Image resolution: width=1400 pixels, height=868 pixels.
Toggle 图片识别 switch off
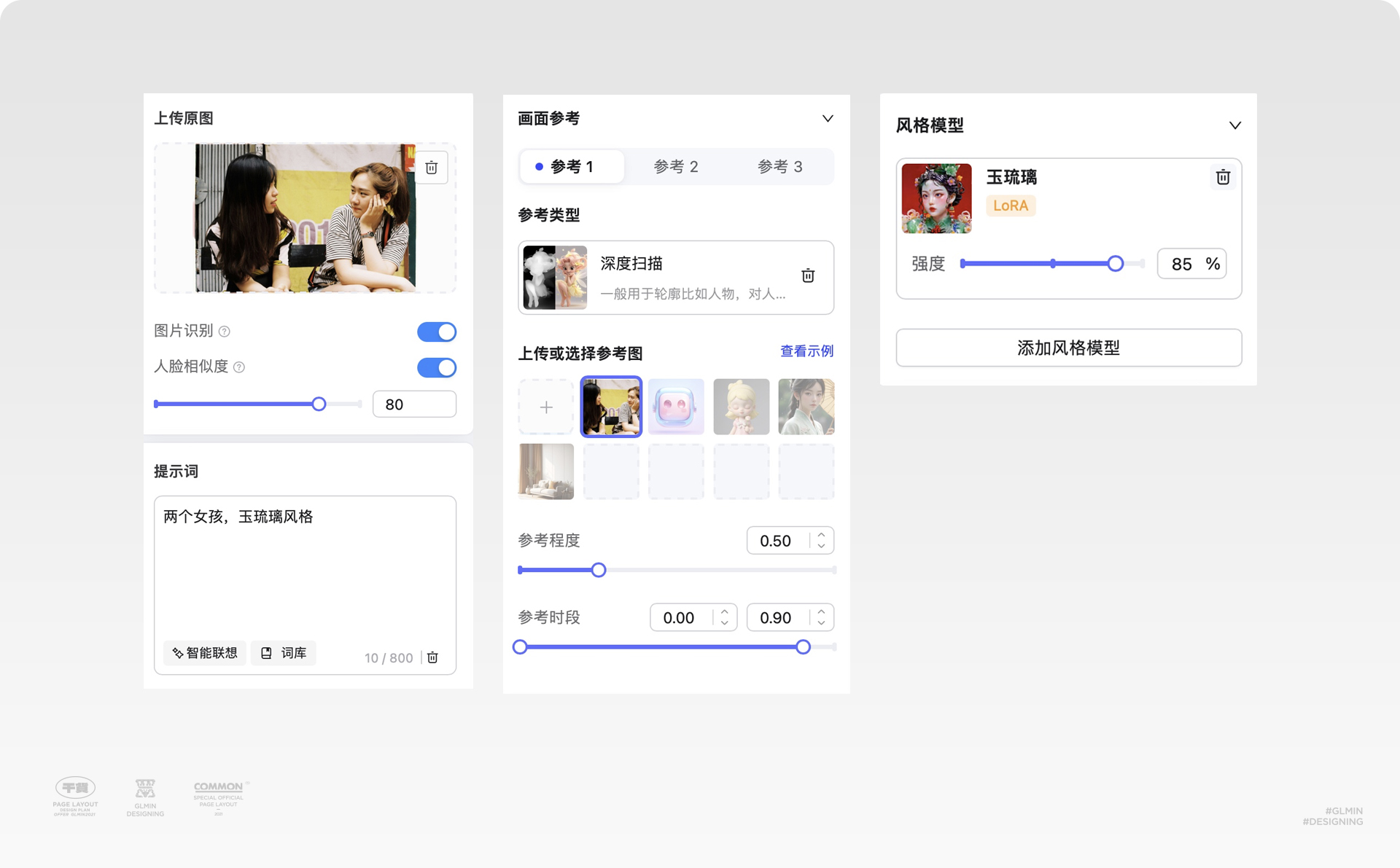click(x=436, y=332)
